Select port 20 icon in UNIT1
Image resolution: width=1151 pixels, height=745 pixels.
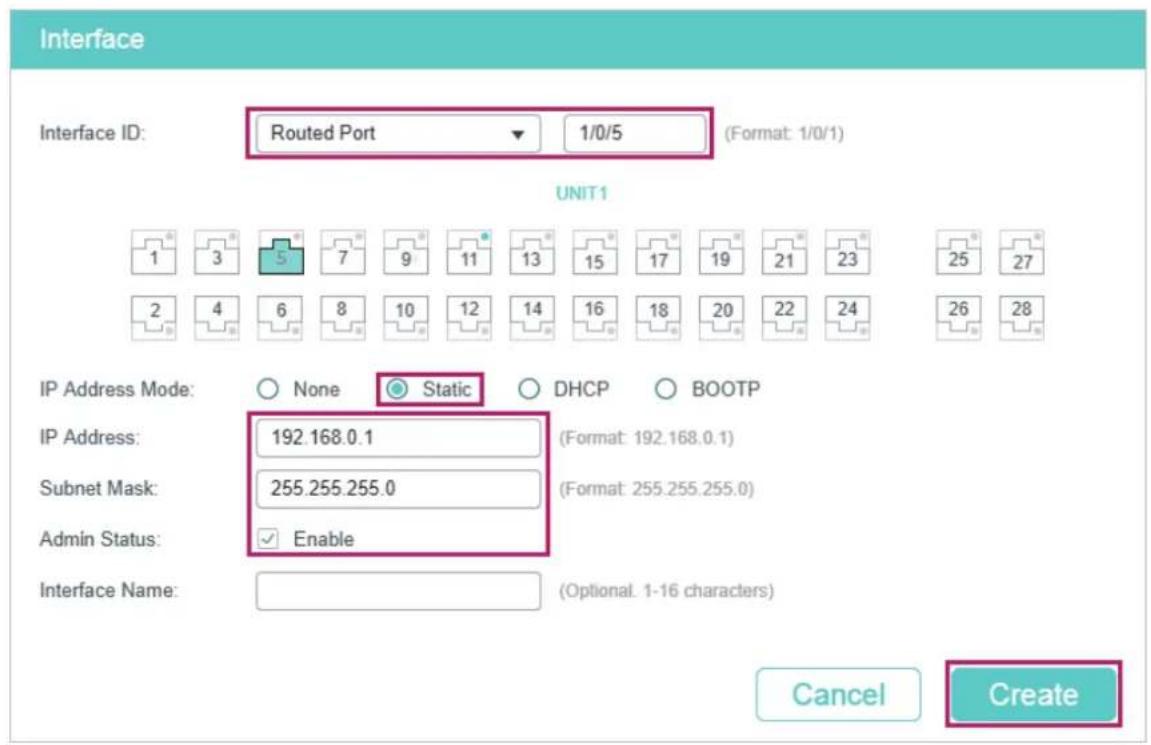coord(722,318)
